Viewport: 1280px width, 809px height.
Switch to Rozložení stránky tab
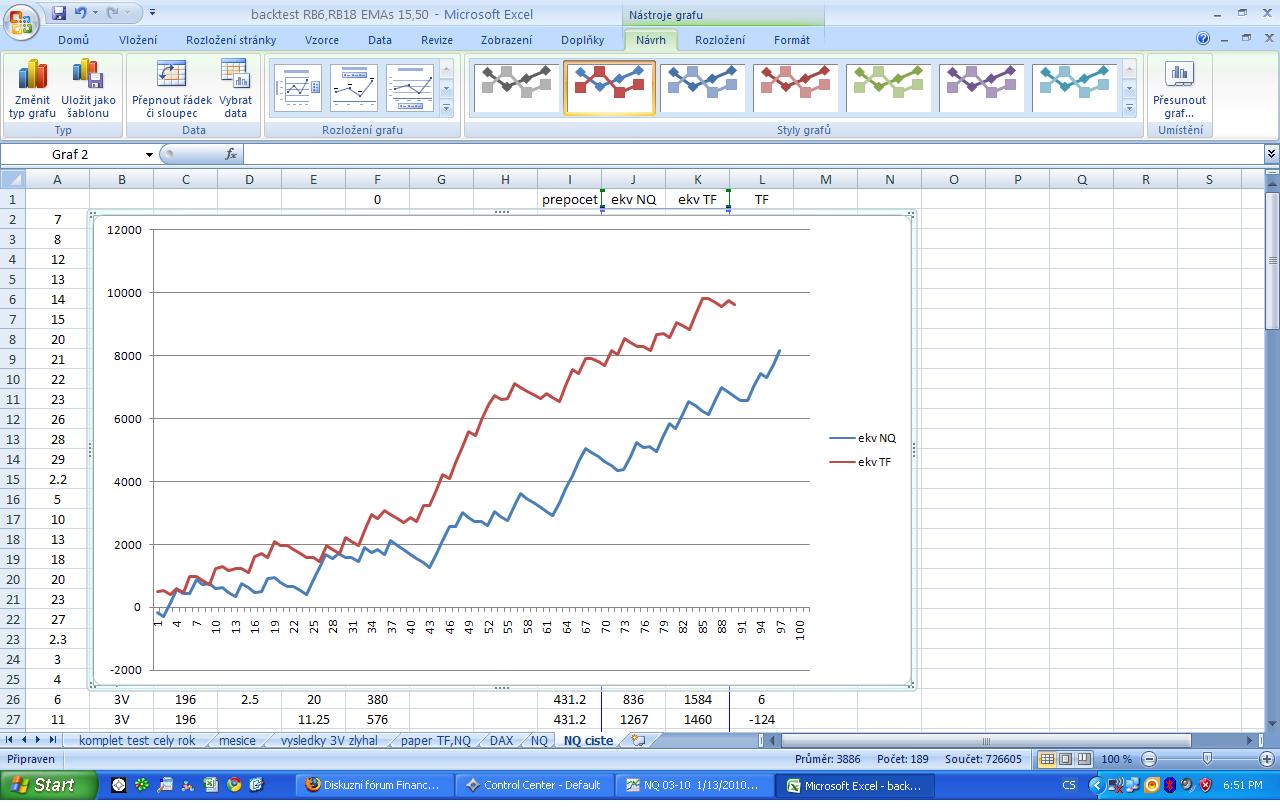click(231, 40)
